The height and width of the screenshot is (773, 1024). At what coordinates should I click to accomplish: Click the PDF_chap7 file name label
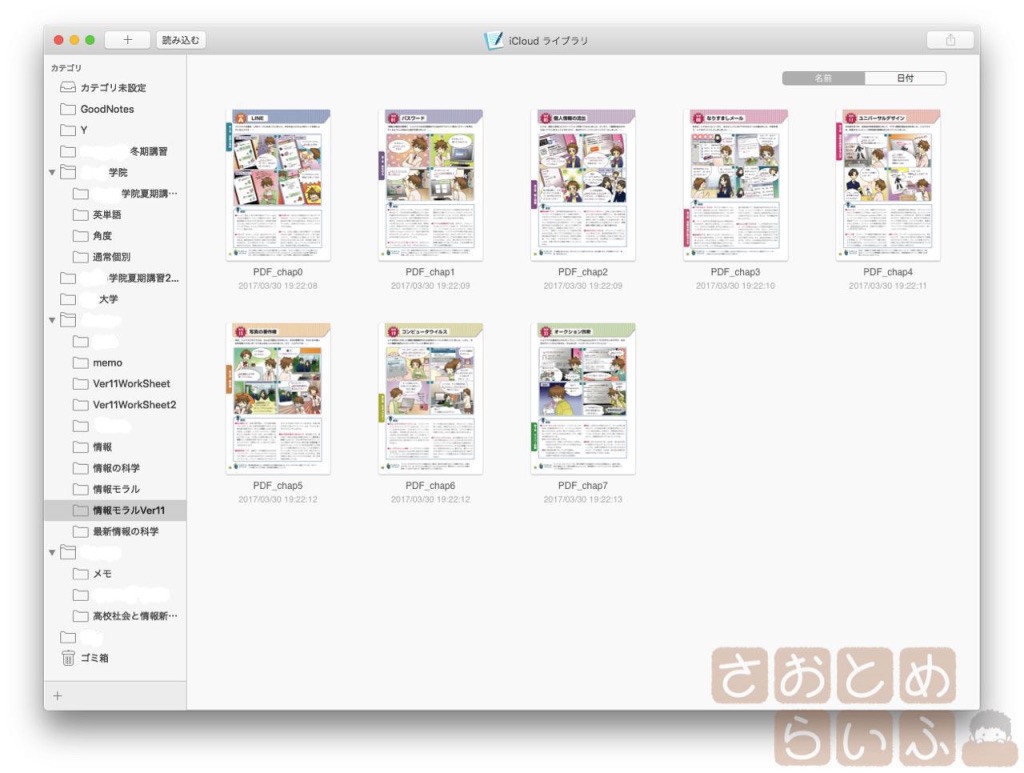pyautogui.click(x=583, y=485)
